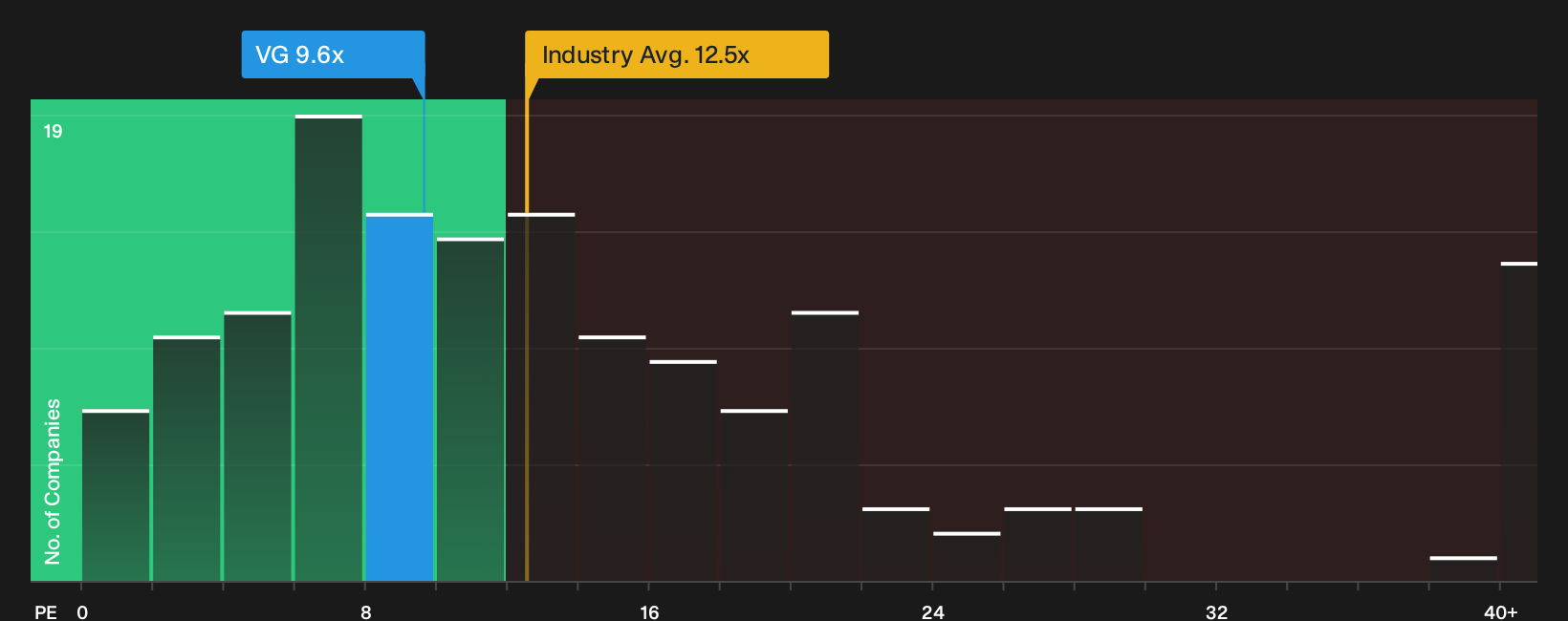Click the blue VG 9.6x label
Screen dimensions: 1568x621
[x=333, y=54]
